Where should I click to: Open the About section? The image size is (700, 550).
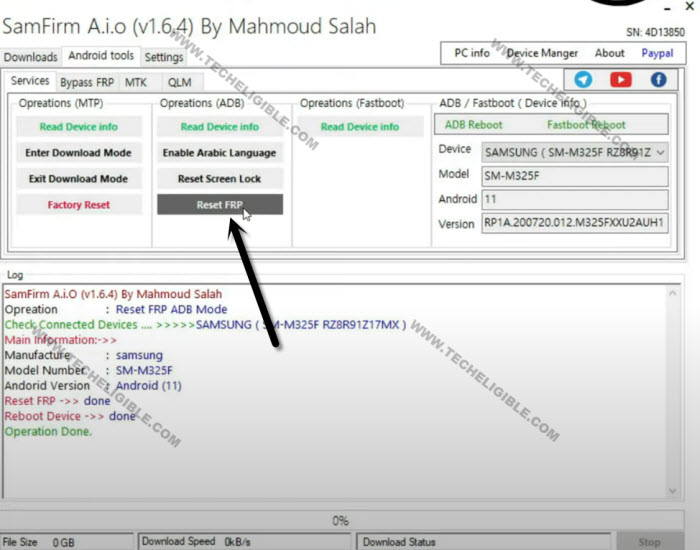pos(609,53)
